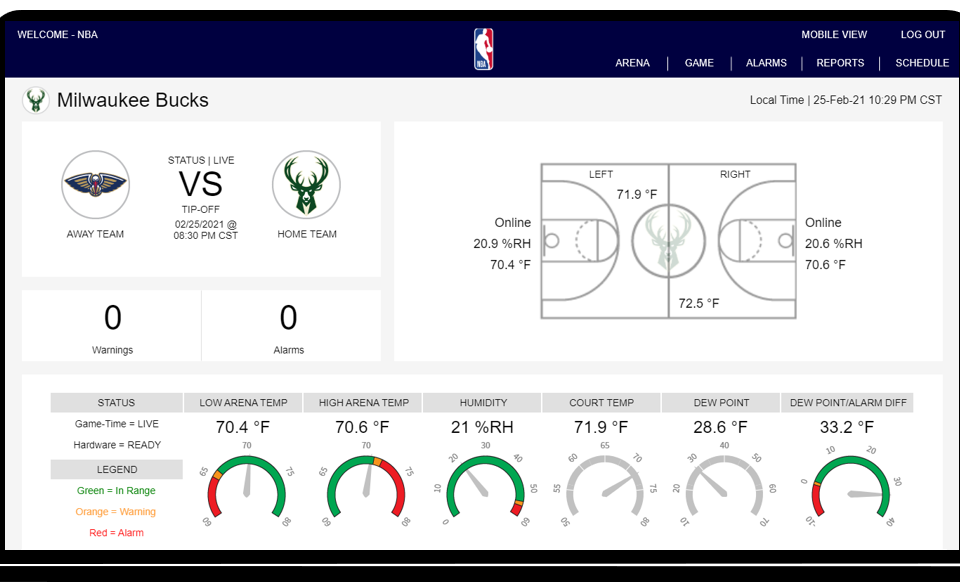The width and height of the screenshot is (960, 582).
Task: Click the tip-off date '02/25/2021 @ 08:30 PM CST'
Action: pyautogui.click(x=206, y=230)
